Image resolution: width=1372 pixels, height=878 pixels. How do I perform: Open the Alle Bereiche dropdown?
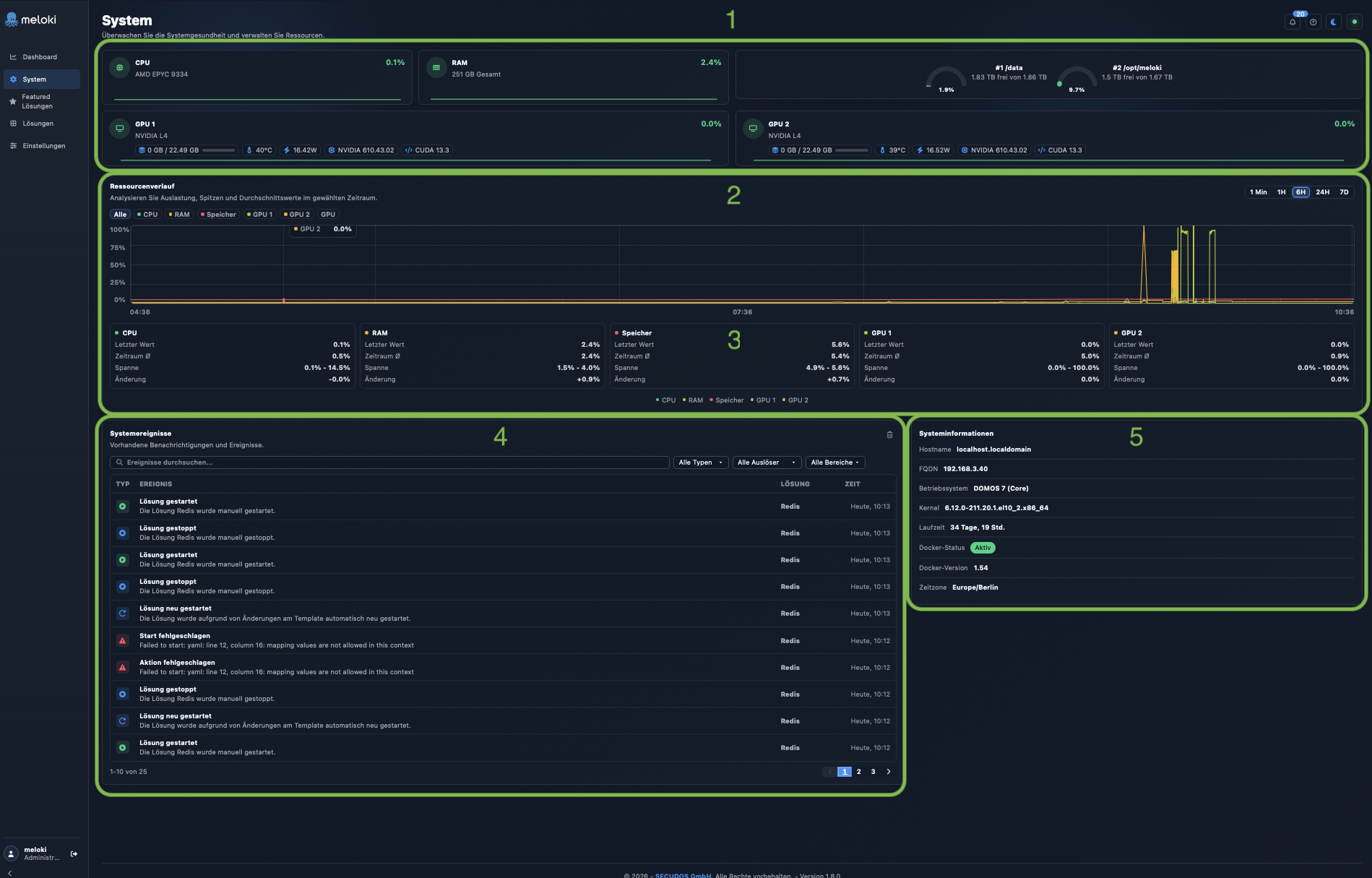pyautogui.click(x=835, y=462)
